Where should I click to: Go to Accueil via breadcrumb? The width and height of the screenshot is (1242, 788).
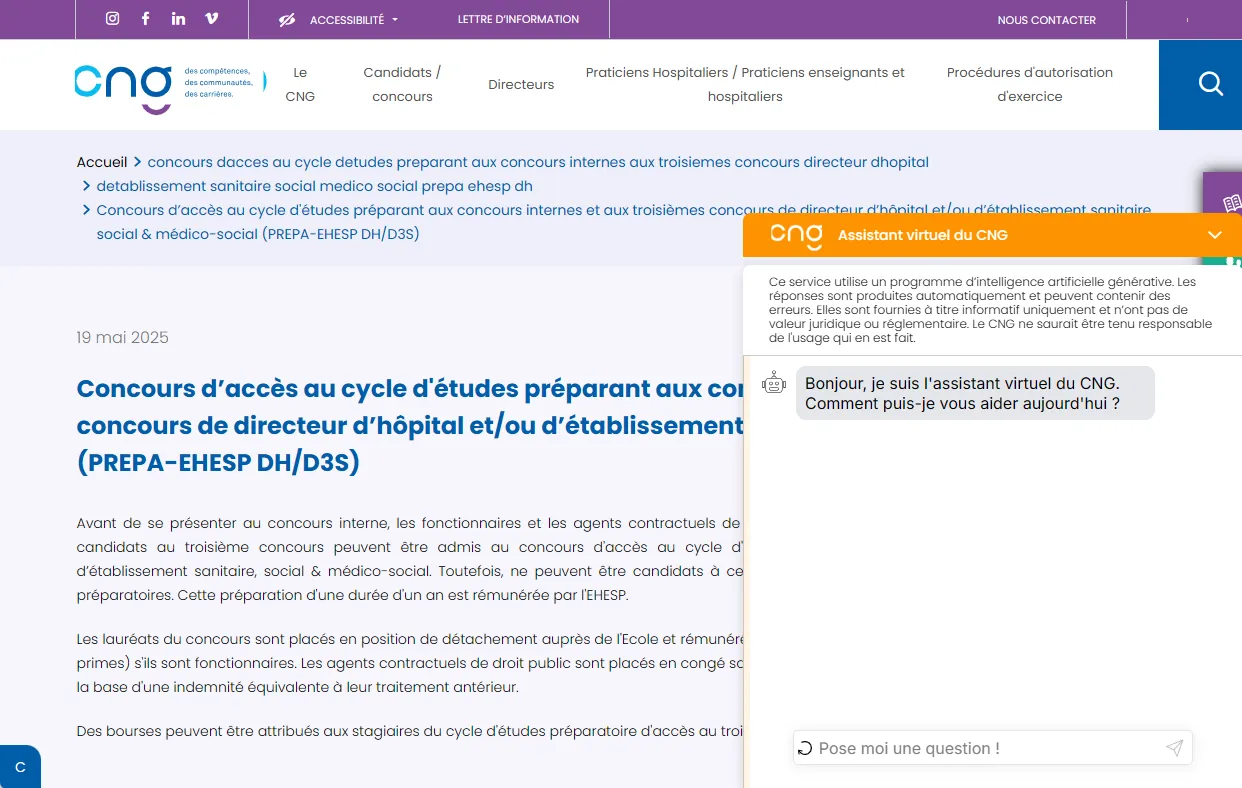pyautogui.click(x=102, y=162)
